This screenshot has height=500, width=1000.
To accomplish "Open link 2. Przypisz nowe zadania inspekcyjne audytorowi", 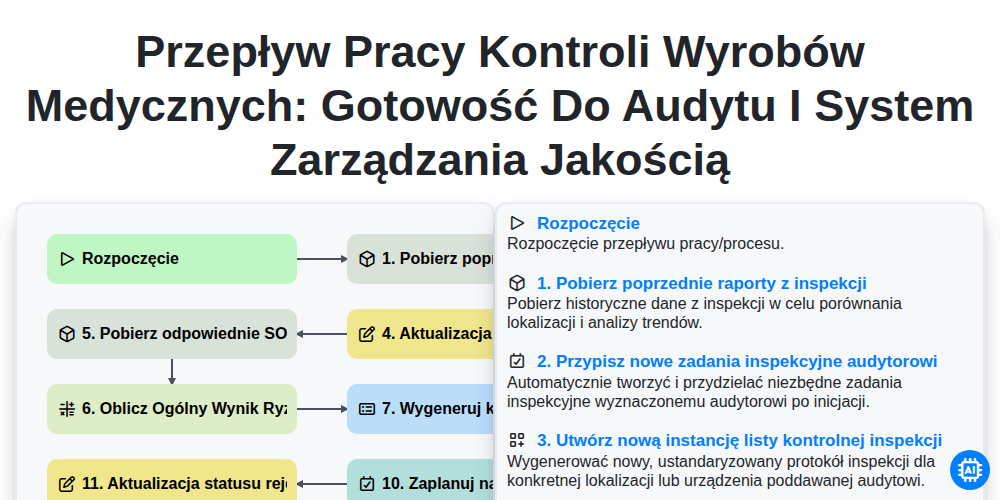I will click(x=737, y=362).
